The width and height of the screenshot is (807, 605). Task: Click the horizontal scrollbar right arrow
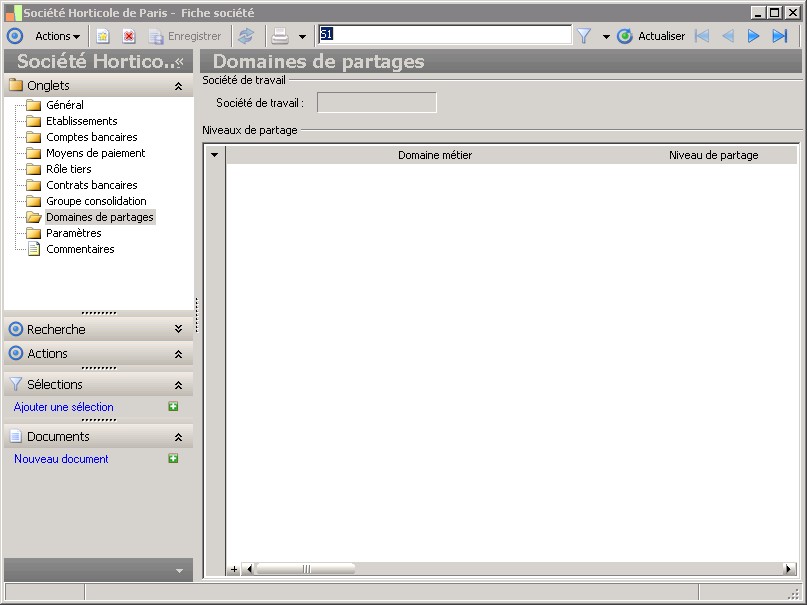pyautogui.click(x=788, y=569)
